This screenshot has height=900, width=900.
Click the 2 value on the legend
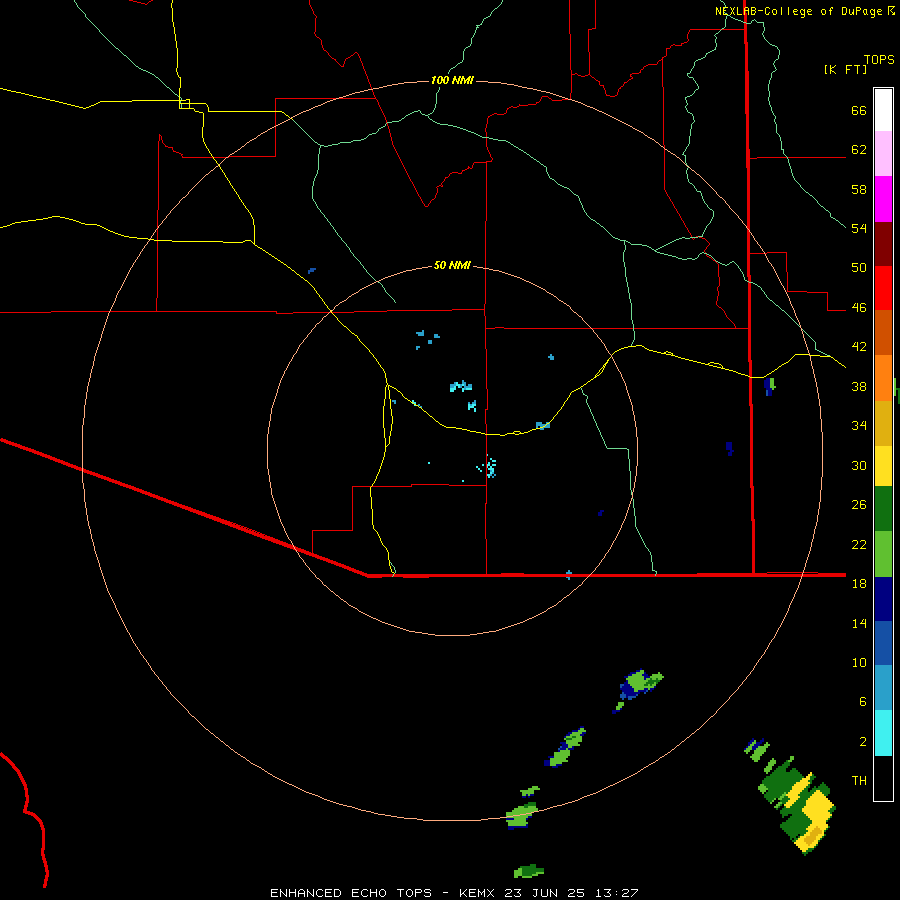point(863,742)
